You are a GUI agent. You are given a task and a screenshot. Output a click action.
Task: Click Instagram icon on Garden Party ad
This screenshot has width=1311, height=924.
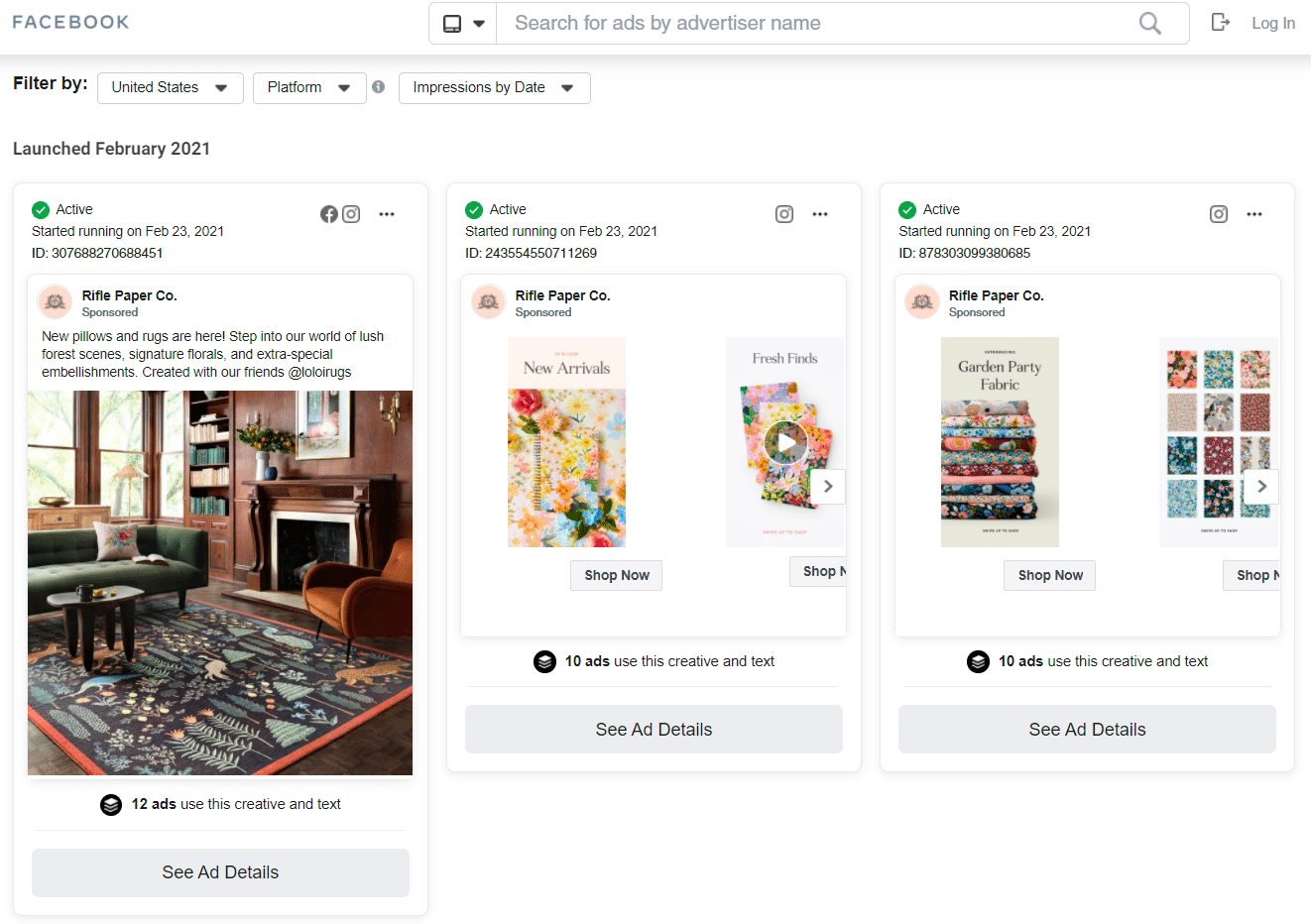pos(1219,214)
